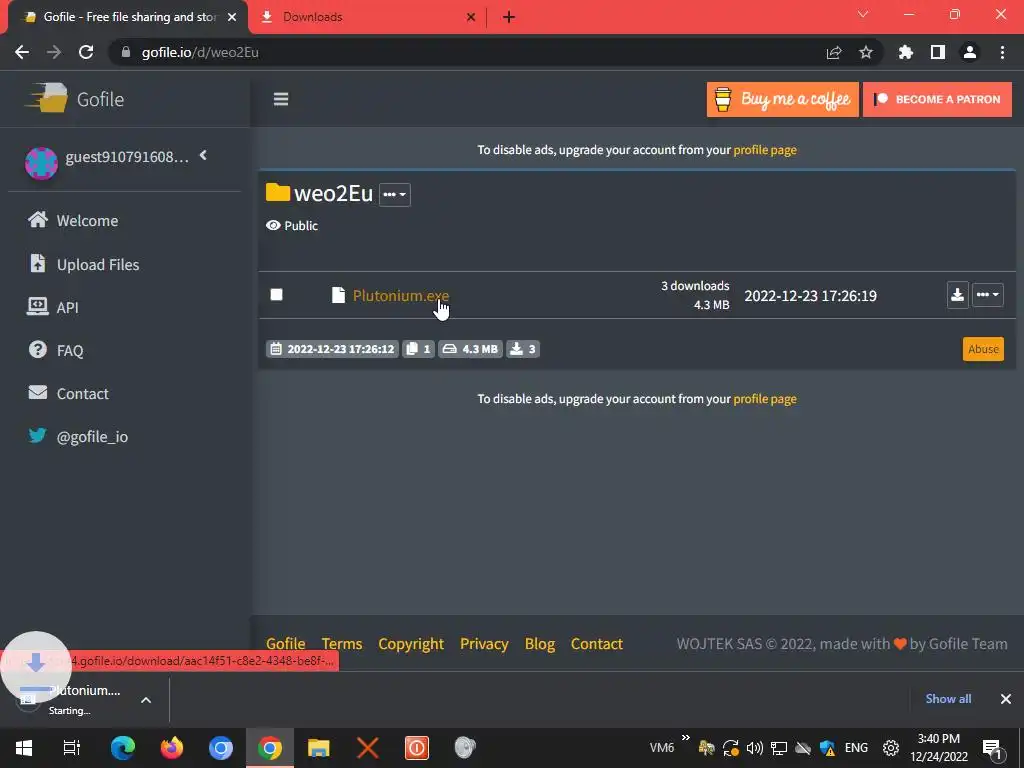This screenshot has width=1024, height=768.
Task: Open the Copyright footer link
Action: (411, 644)
